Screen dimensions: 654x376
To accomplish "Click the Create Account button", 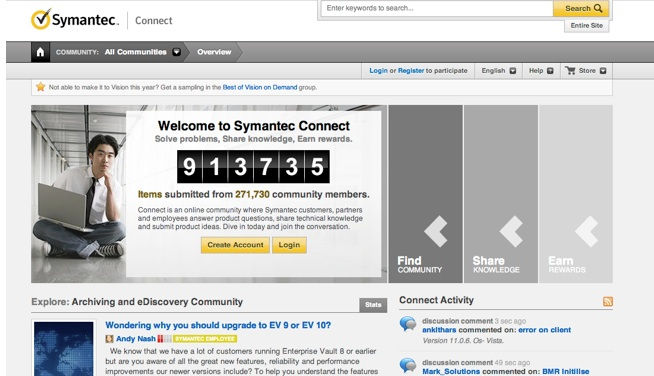I will [235, 245].
